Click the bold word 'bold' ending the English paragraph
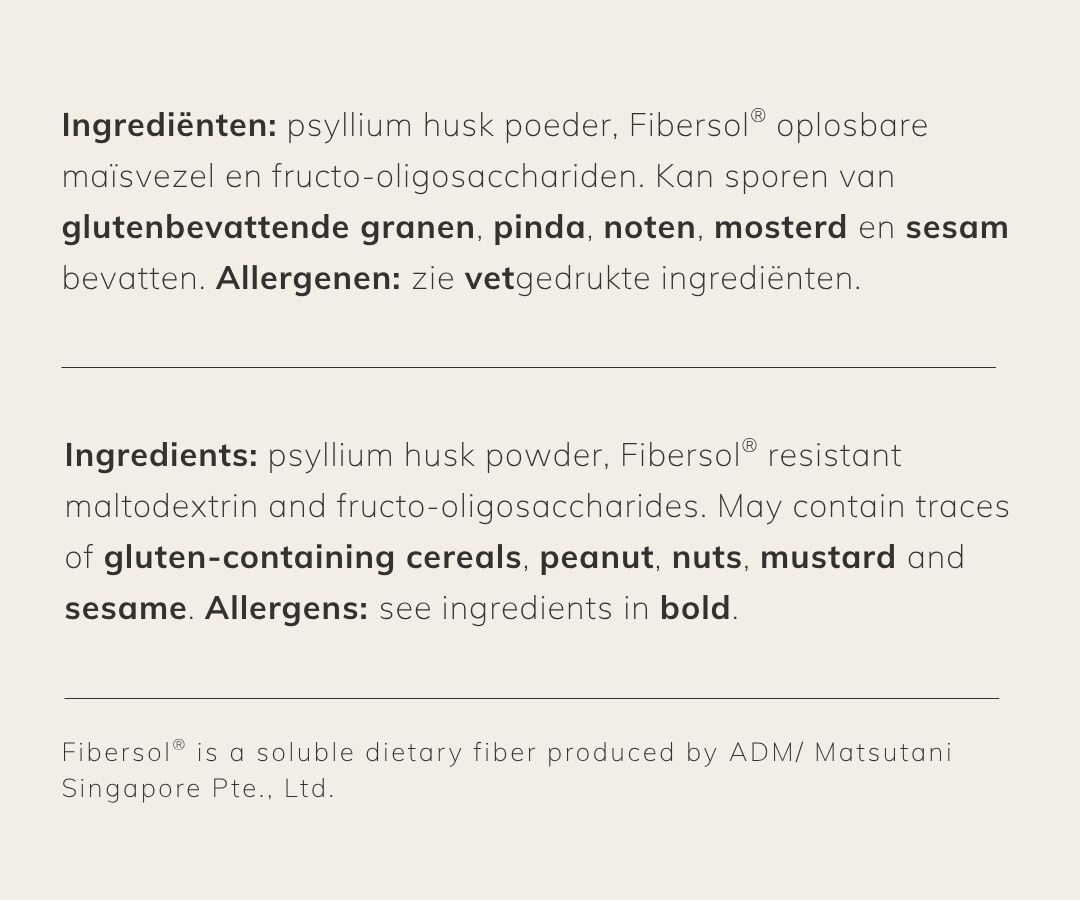The width and height of the screenshot is (1080, 900). pyautogui.click(x=694, y=608)
